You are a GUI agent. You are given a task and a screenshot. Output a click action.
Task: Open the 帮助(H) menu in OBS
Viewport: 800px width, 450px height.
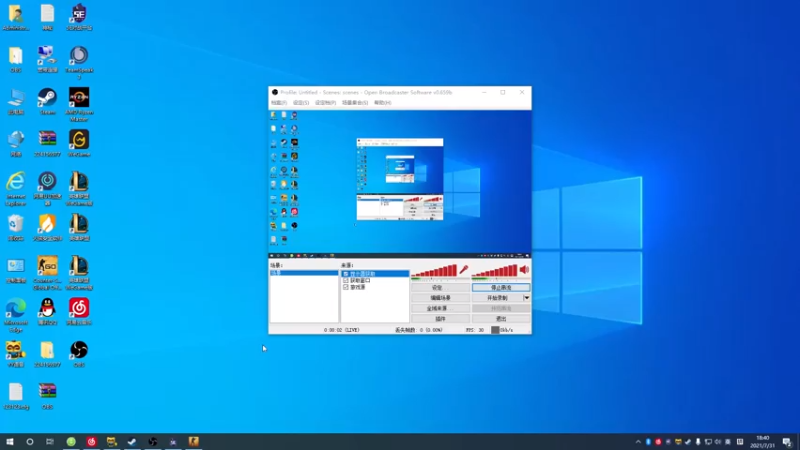383,103
